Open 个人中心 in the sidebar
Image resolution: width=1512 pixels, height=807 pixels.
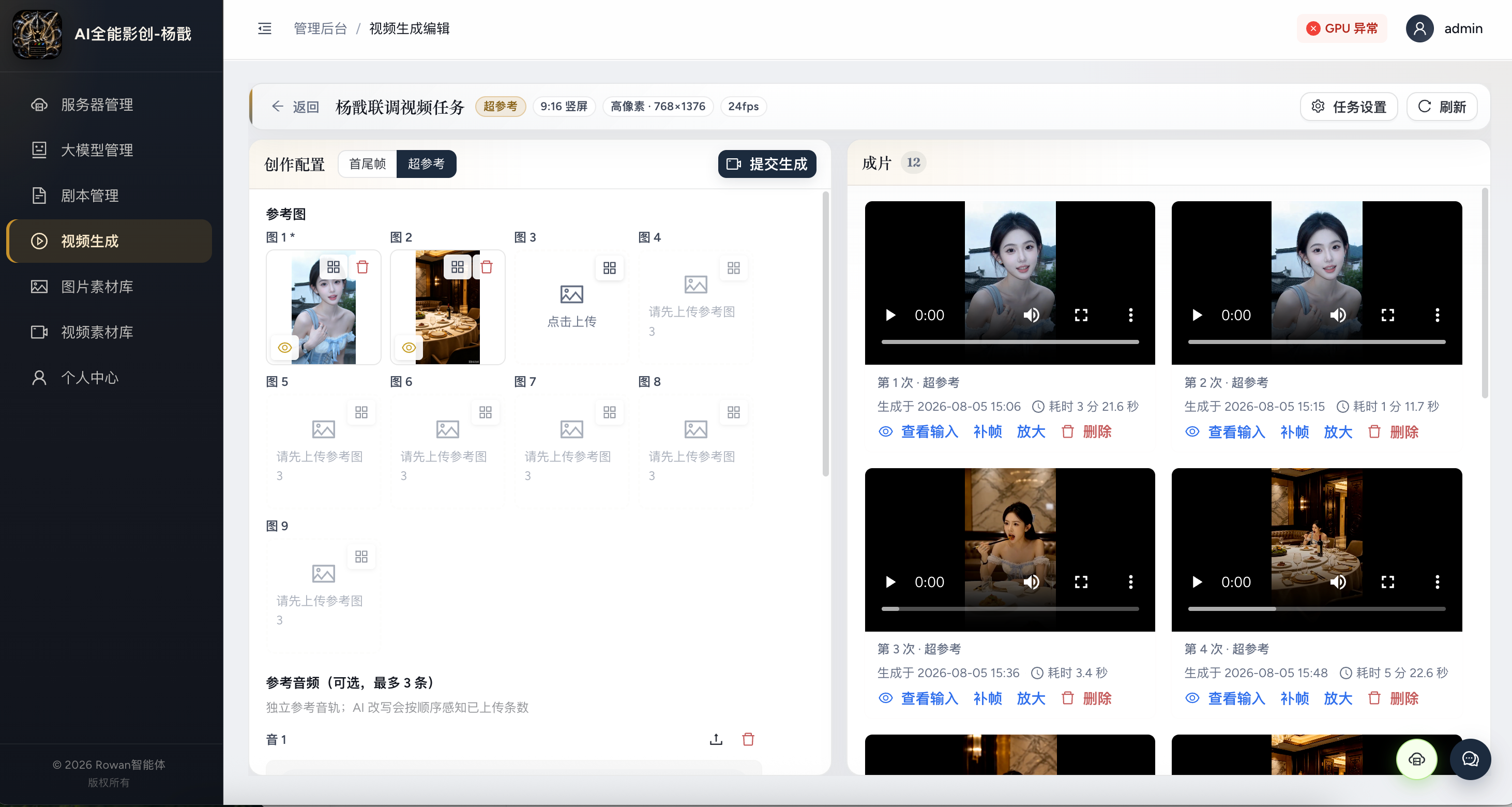[x=109, y=378]
